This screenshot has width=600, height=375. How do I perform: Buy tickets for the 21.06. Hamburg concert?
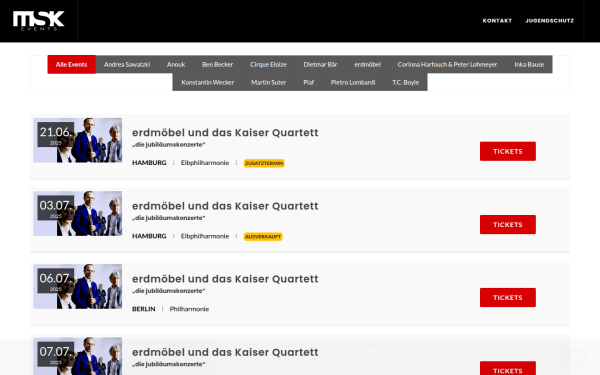(508, 151)
